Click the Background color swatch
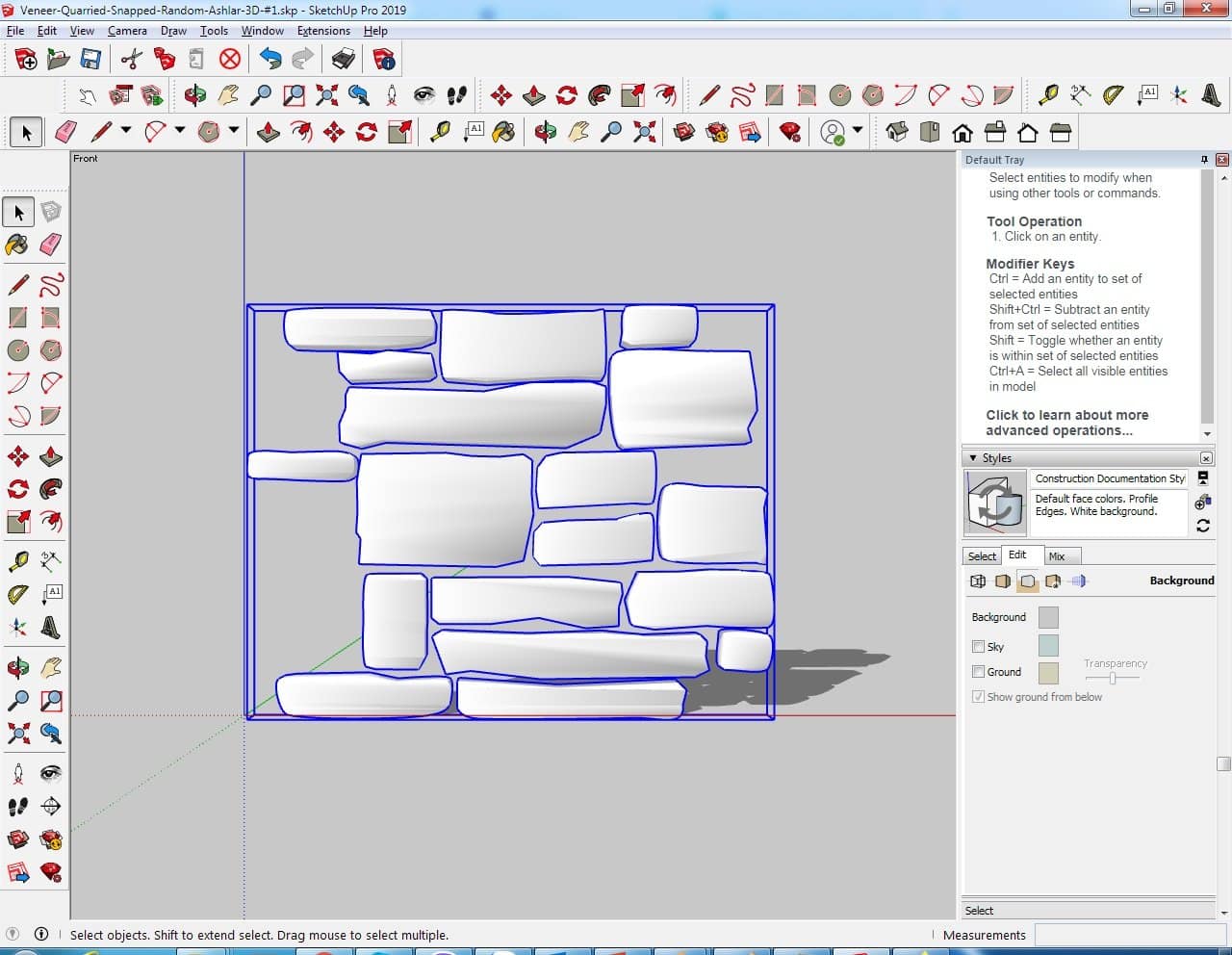The image size is (1232, 955). 1048,617
